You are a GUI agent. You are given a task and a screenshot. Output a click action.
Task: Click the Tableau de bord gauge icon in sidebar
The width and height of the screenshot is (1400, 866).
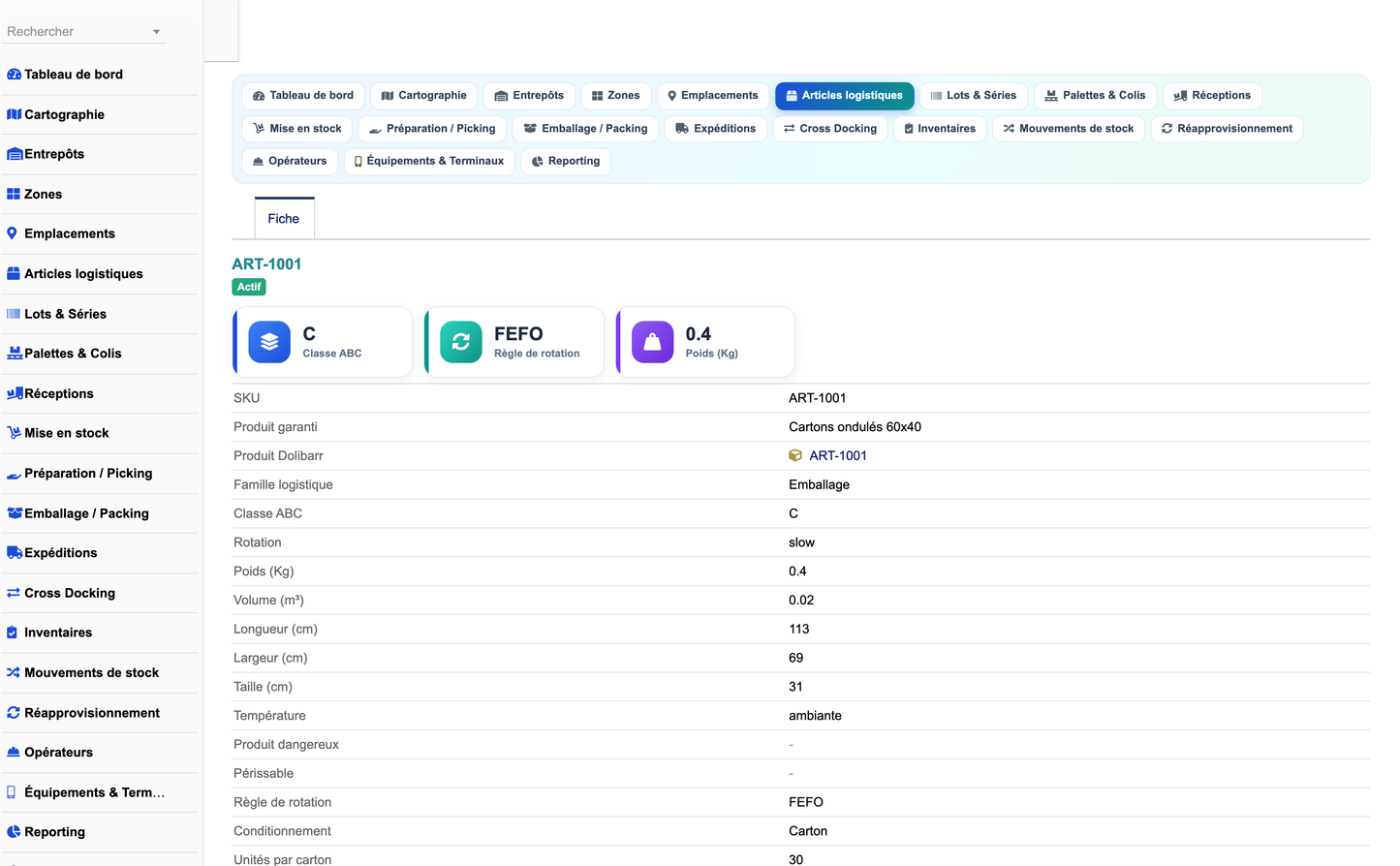[14, 75]
